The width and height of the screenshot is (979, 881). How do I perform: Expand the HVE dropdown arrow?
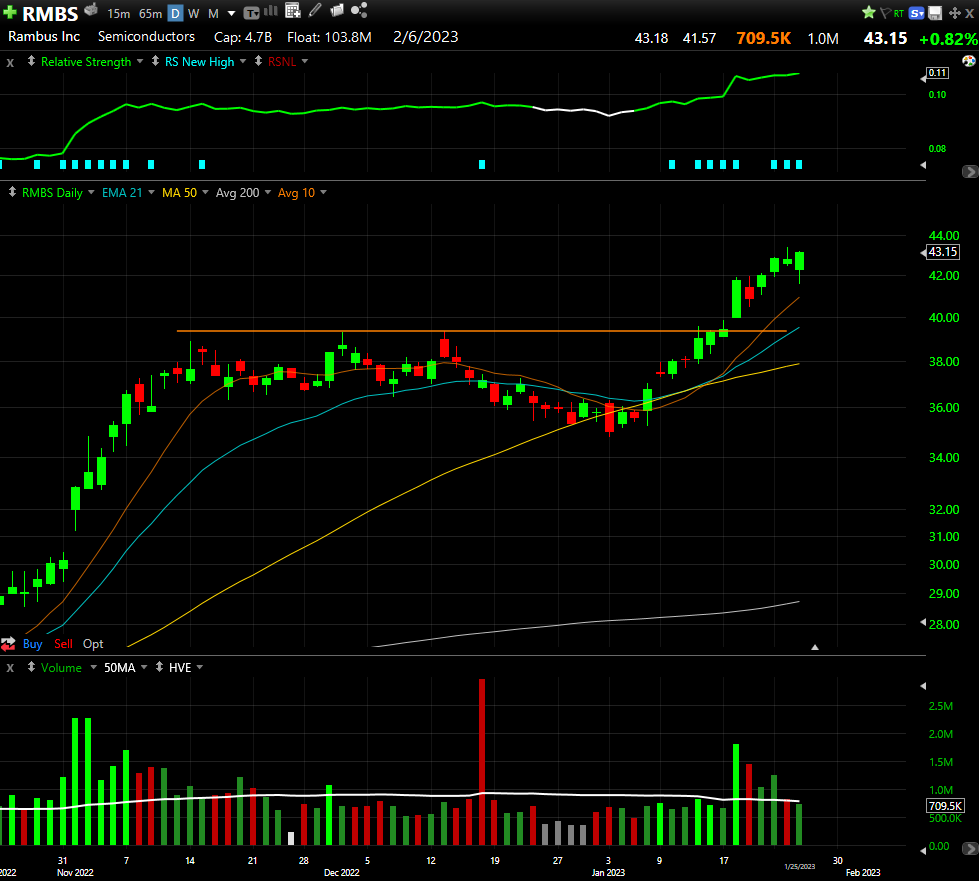click(200, 667)
